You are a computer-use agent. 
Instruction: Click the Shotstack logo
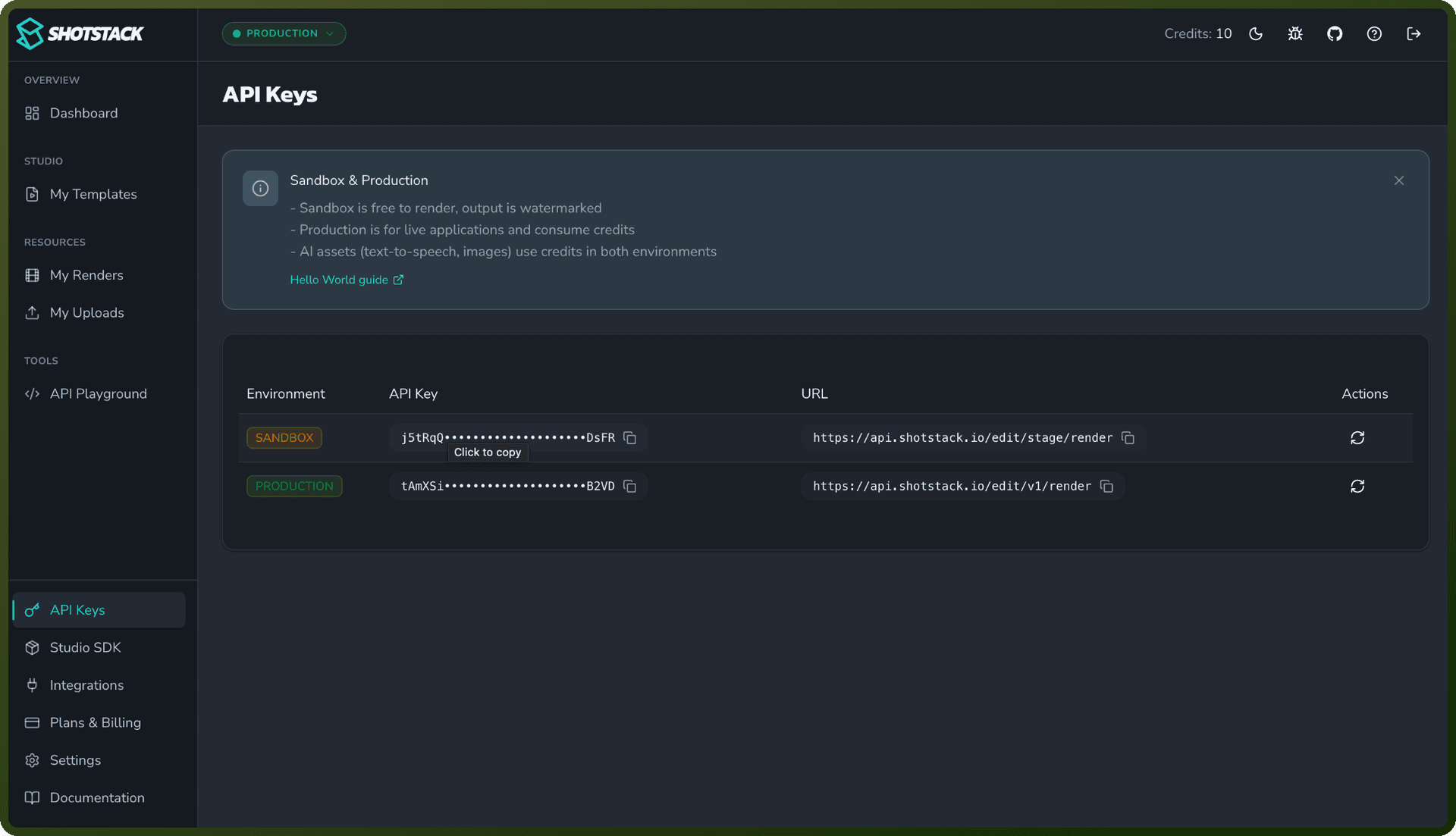80,33
